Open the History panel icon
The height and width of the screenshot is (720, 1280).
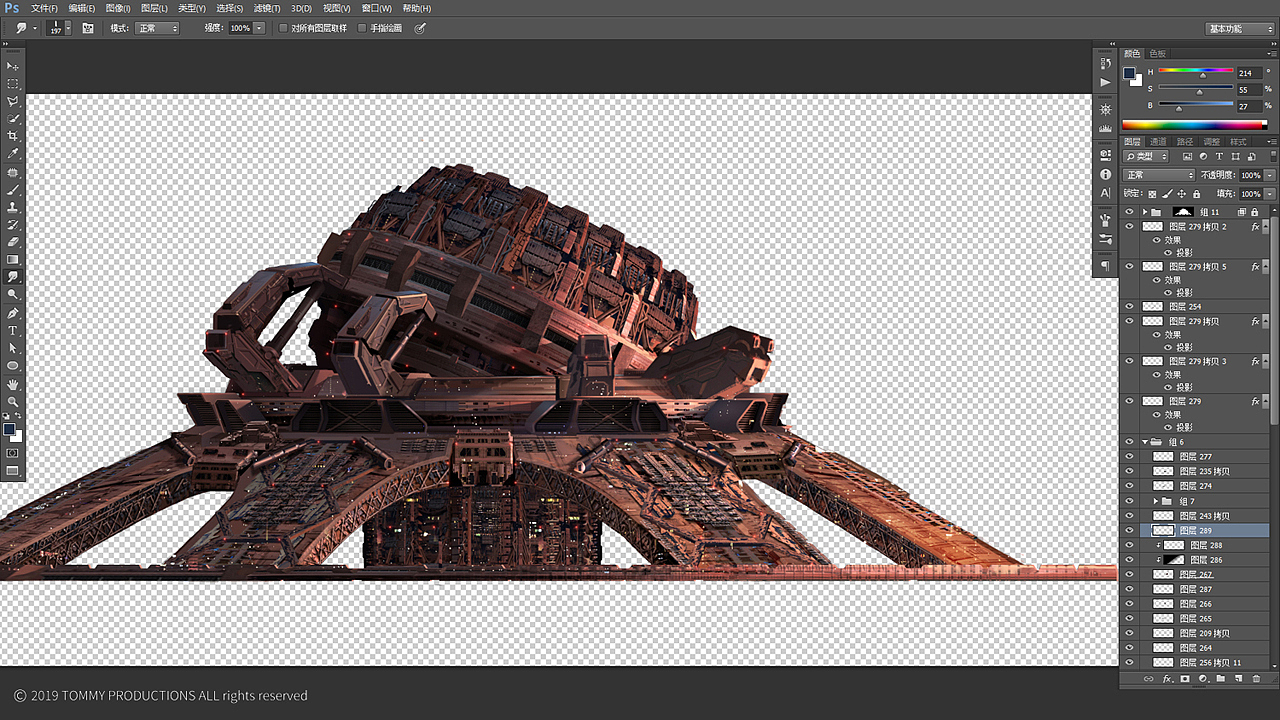pyautogui.click(x=1105, y=64)
